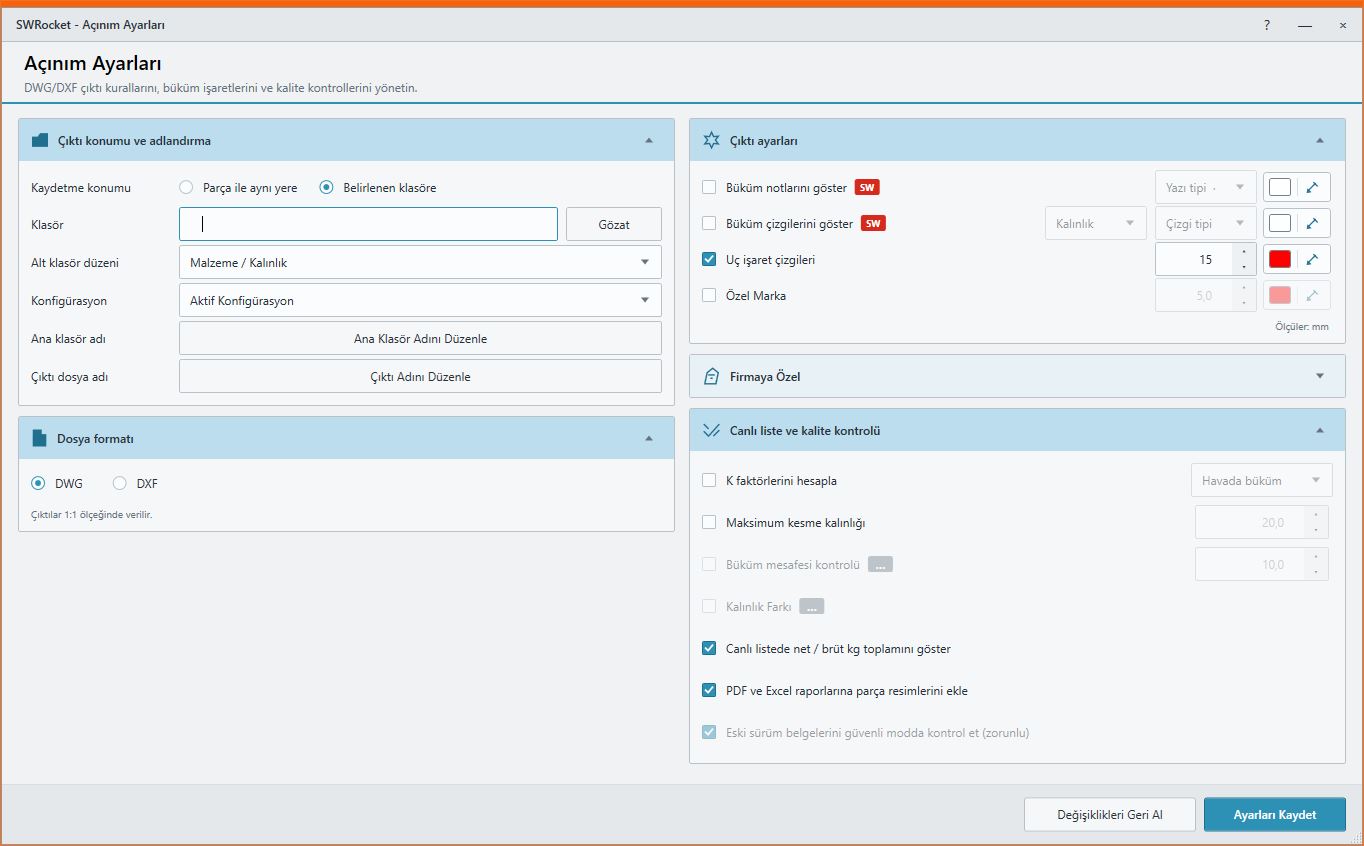Uncheck Uç işaret çizgileri checkbox
This screenshot has width=1364, height=846.
click(709, 259)
